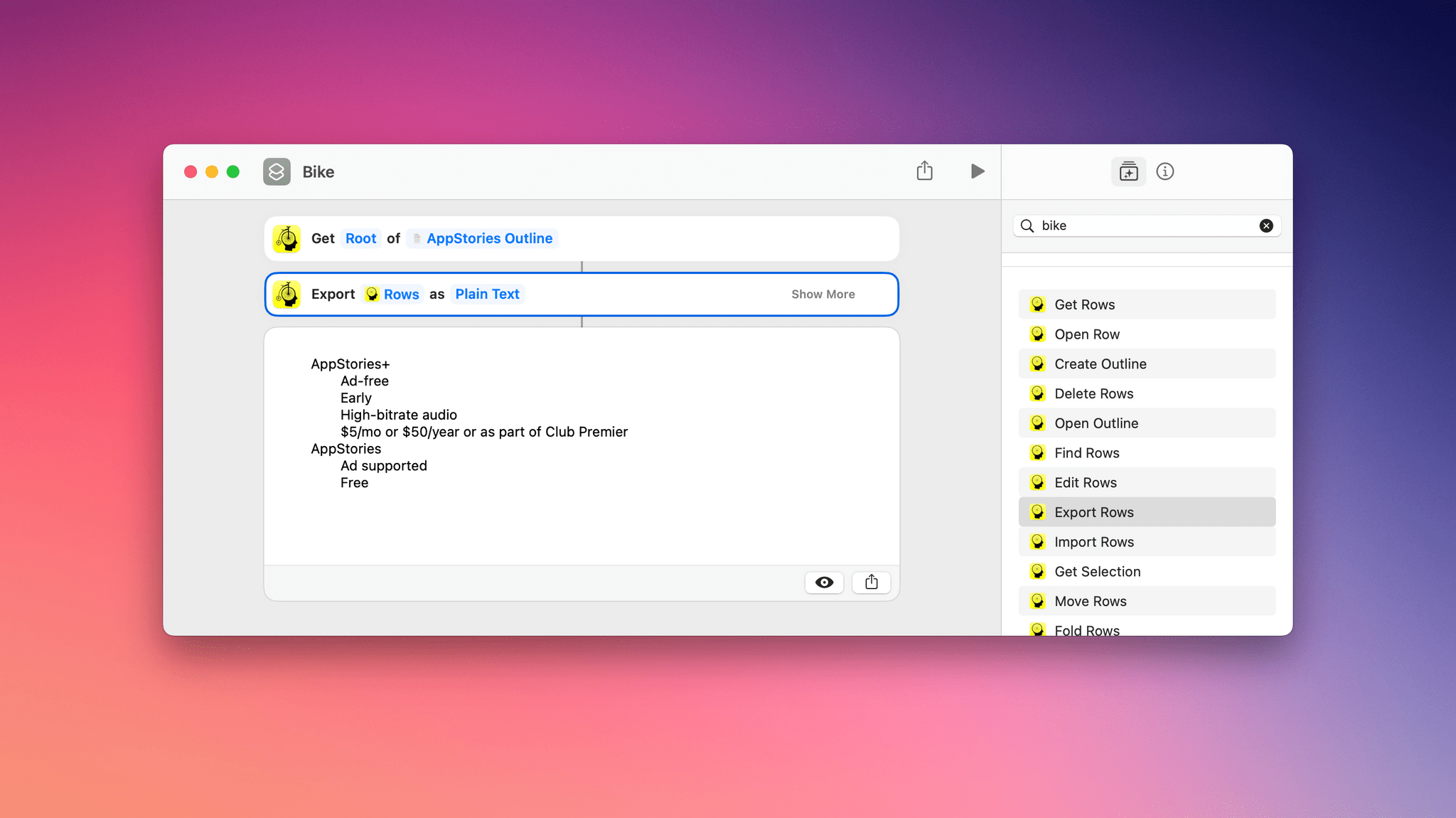Toggle preview eye icon on output
1456x818 pixels.
pyautogui.click(x=823, y=582)
